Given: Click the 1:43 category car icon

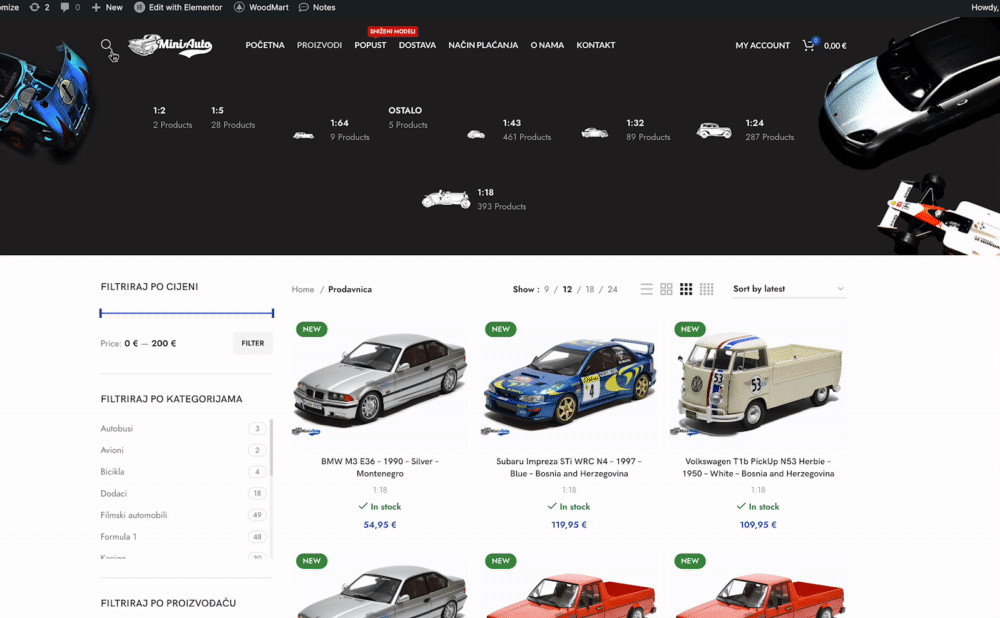Looking at the screenshot, I should coord(476,134).
